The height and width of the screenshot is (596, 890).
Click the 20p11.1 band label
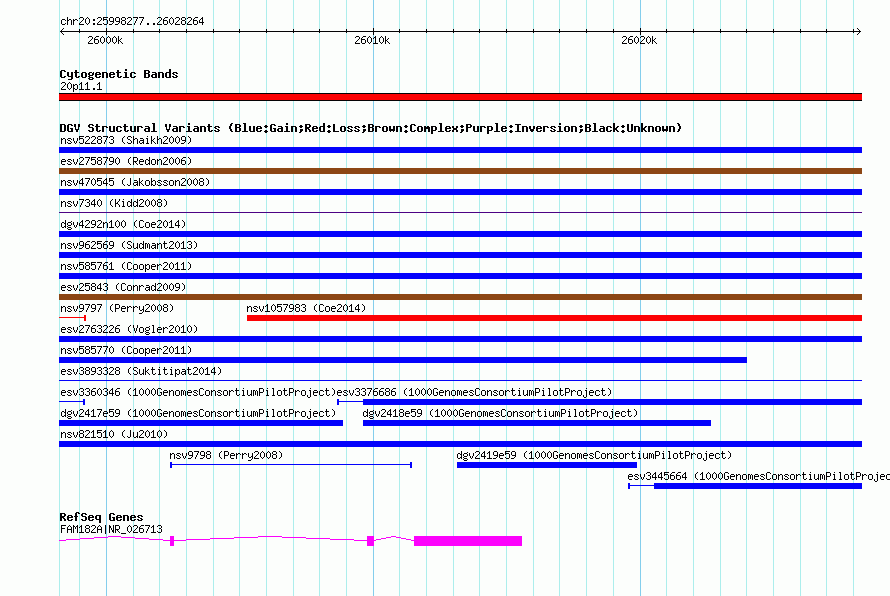click(x=81, y=86)
